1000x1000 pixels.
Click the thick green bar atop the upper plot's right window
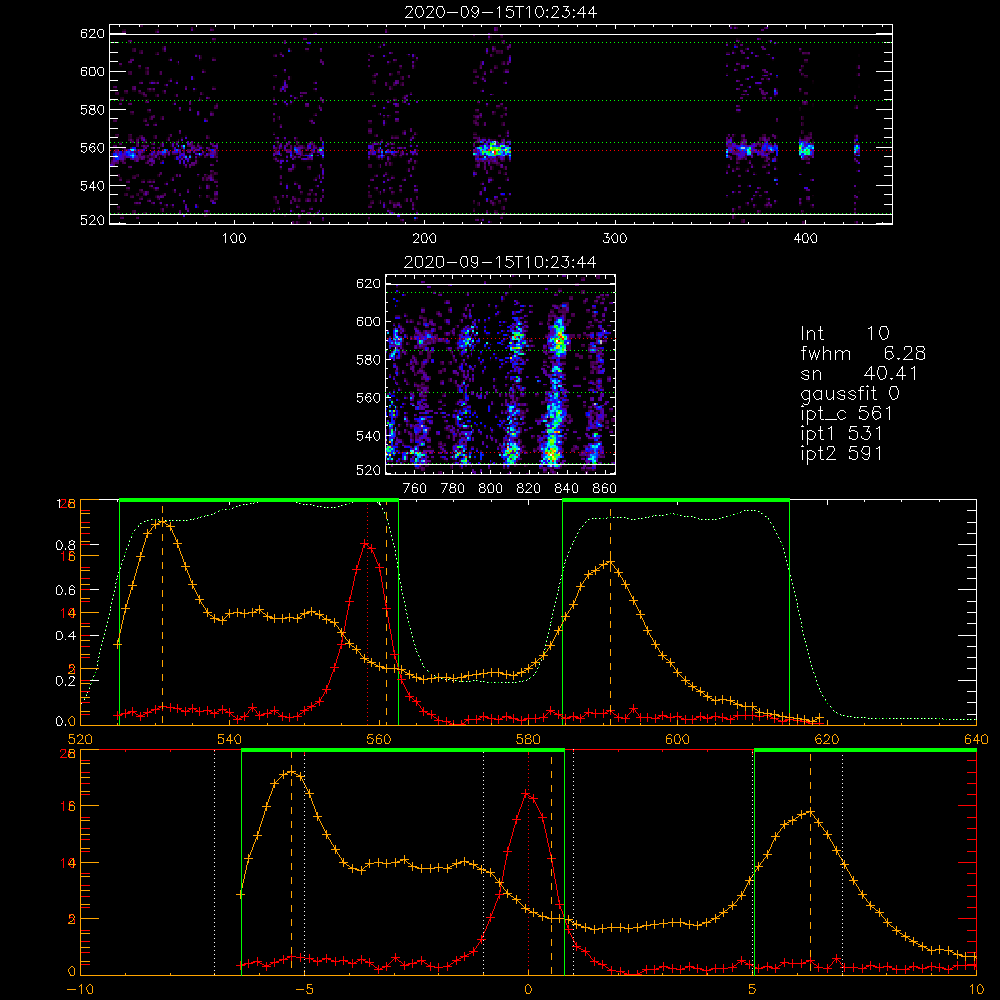click(x=676, y=501)
